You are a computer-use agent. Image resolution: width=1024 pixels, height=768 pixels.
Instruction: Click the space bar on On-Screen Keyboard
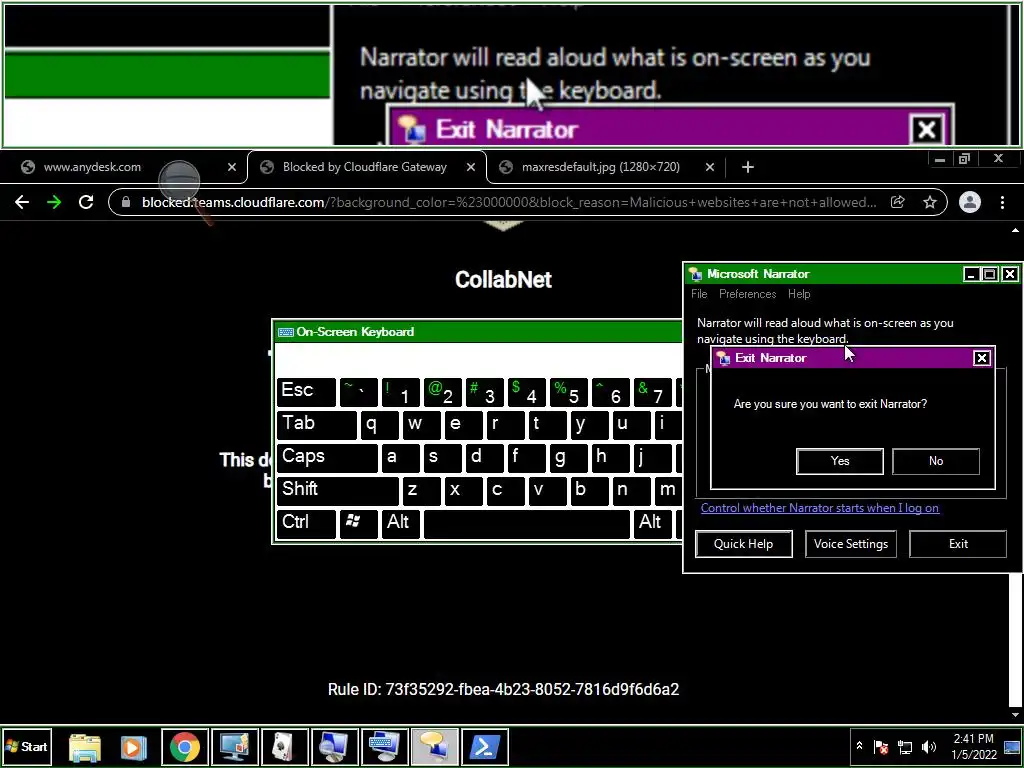[526, 524]
